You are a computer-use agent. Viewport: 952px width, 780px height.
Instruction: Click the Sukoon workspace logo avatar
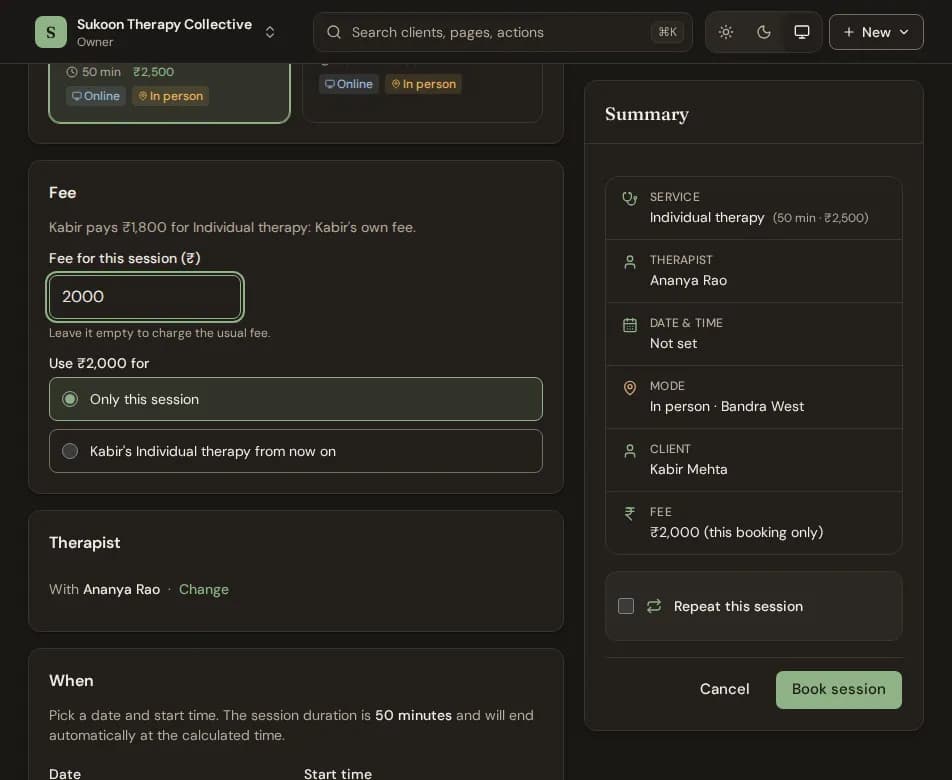tap(51, 32)
